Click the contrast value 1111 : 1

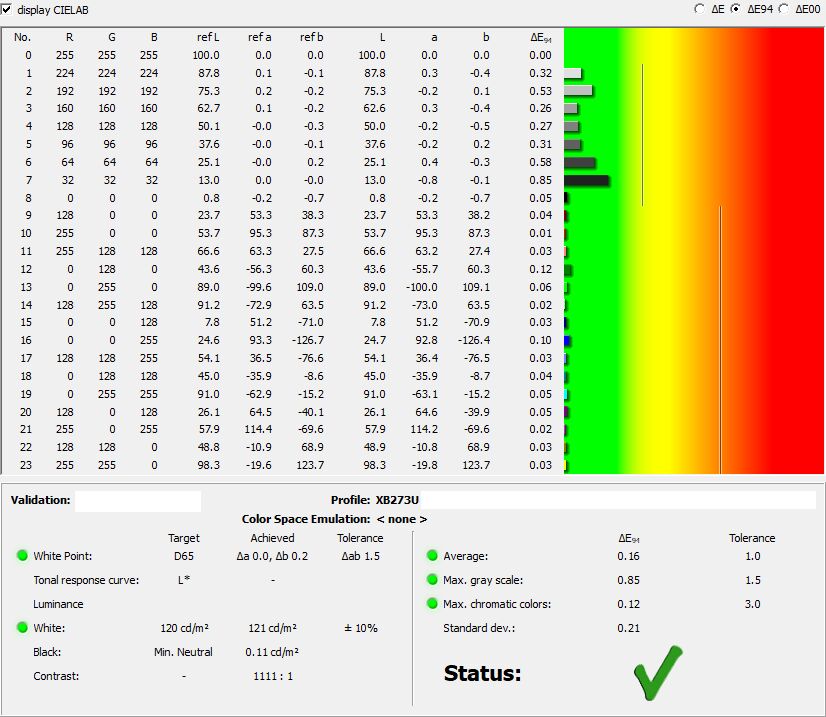273,676
